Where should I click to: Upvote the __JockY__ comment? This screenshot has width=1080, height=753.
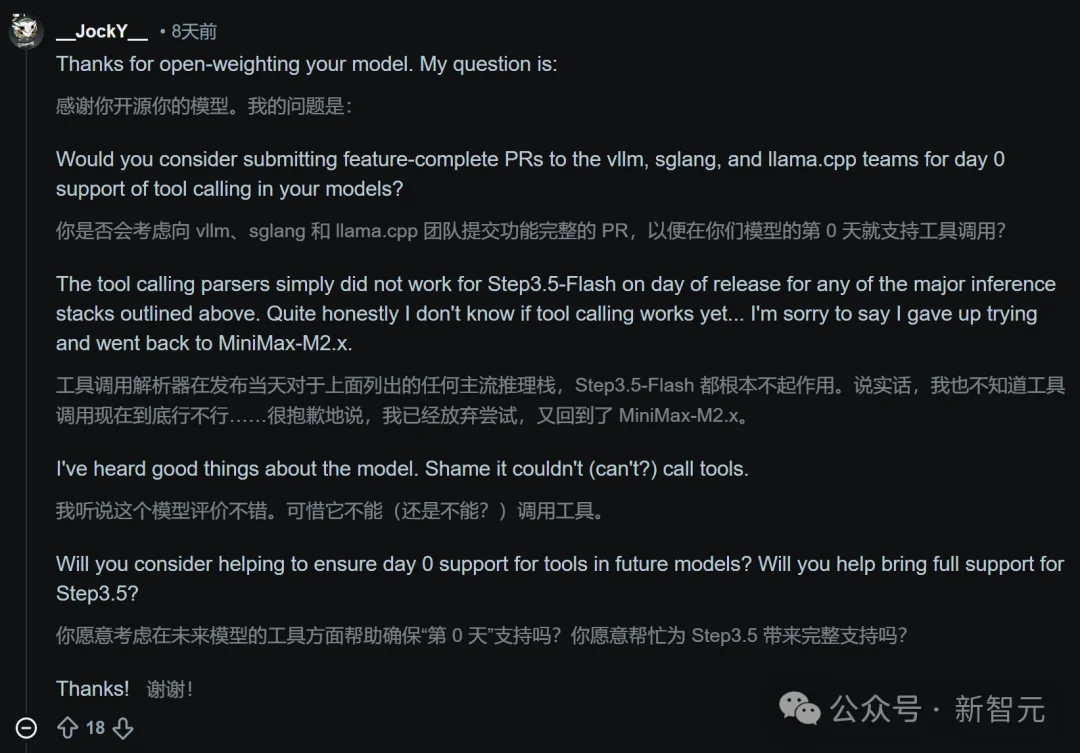(x=67, y=728)
